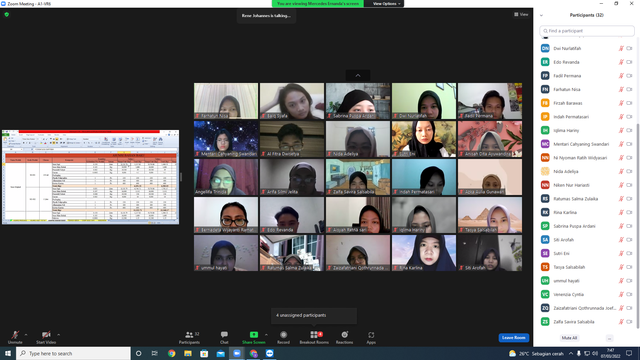Screen dimensions: 640x360
Task: Open Microsoft Store from taskbar
Action: 204,353
